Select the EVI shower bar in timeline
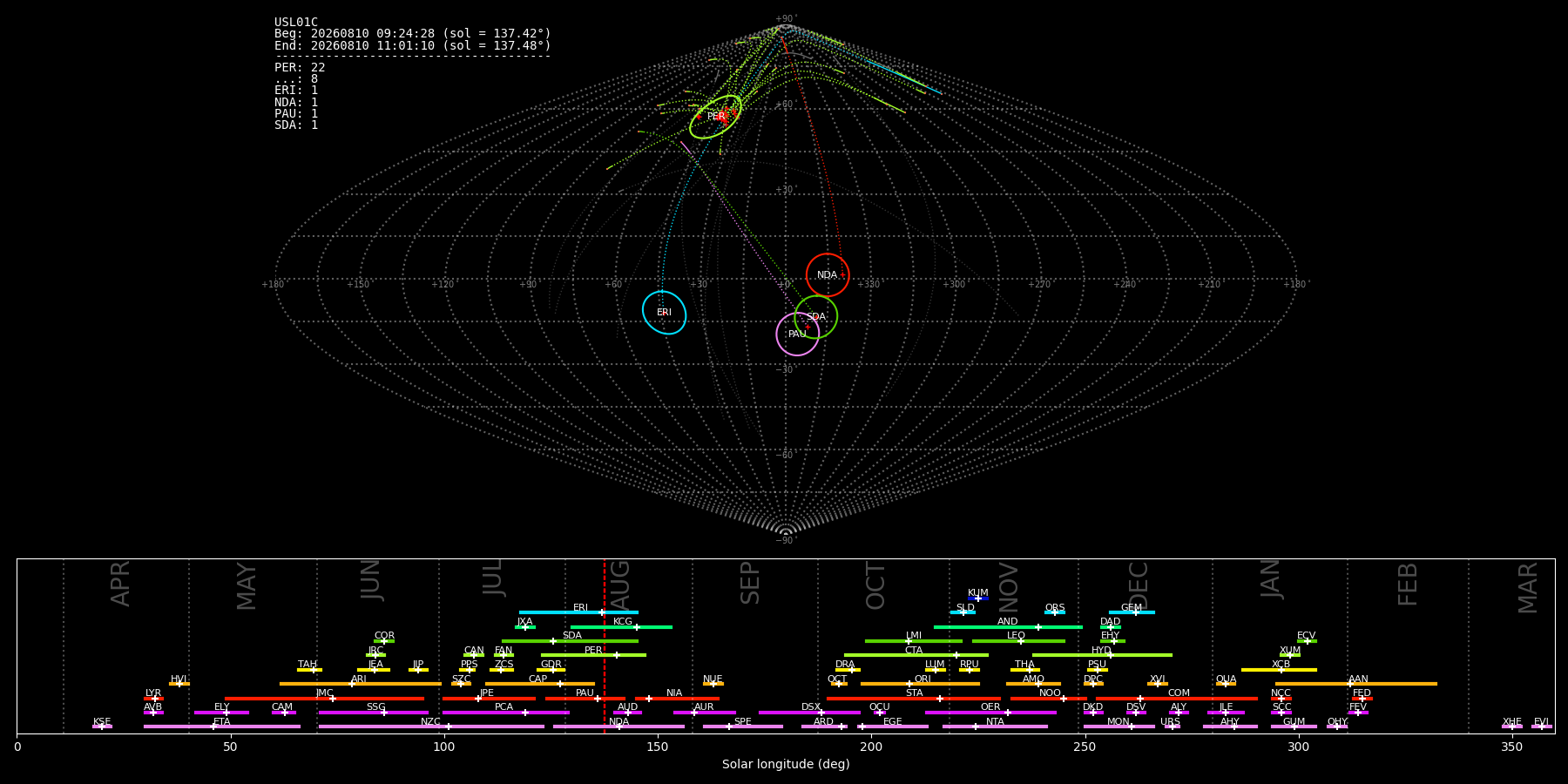The width and height of the screenshot is (1568, 784). coord(1542,727)
